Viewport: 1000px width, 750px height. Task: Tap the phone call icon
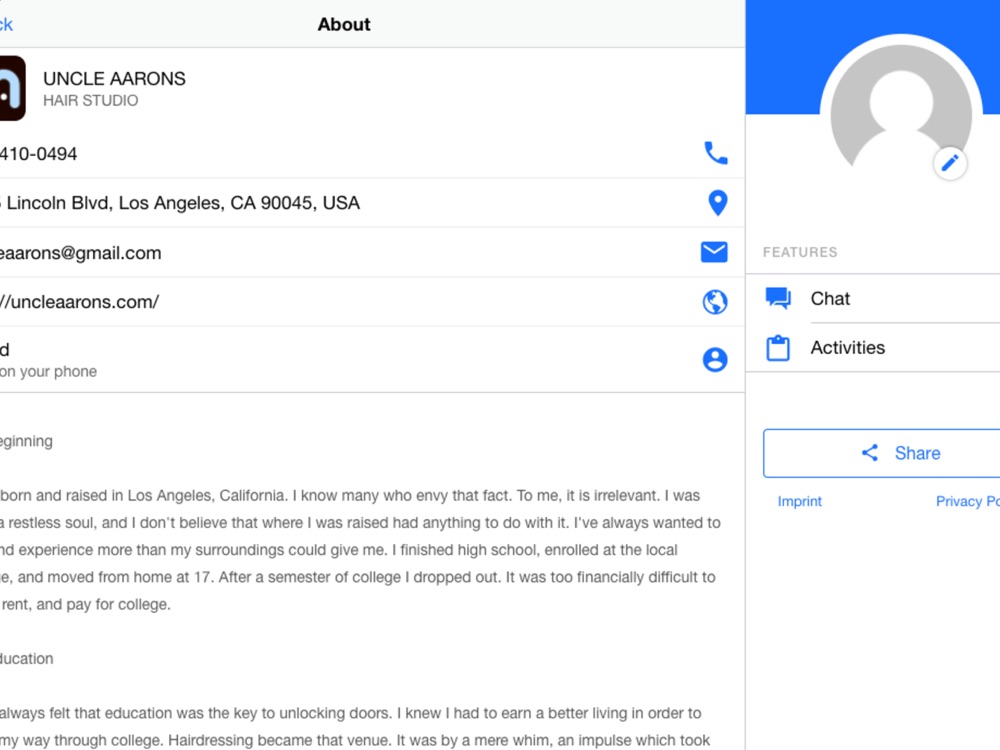tap(715, 153)
